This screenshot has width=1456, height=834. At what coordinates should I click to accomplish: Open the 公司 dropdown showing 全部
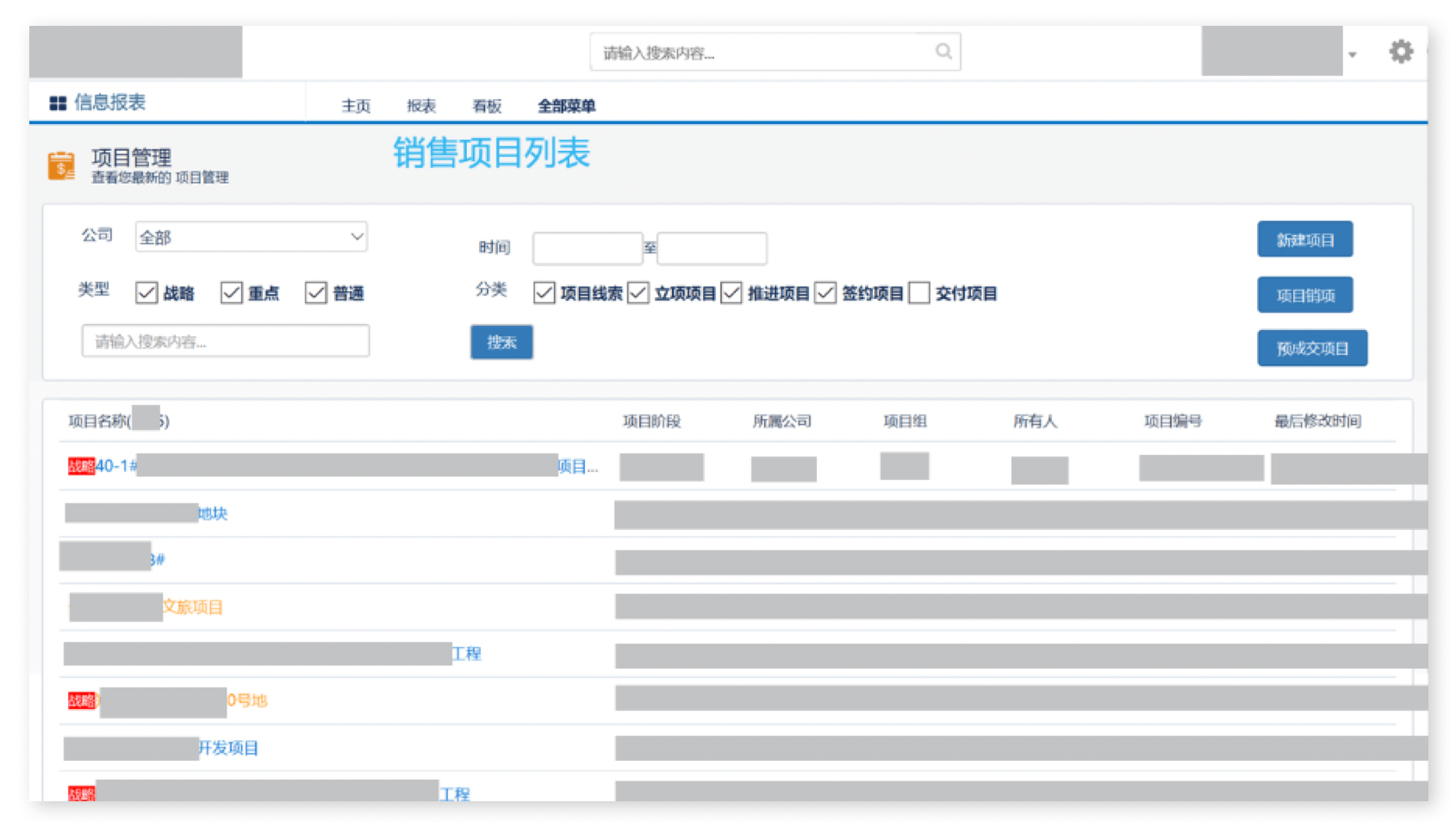[x=251, y=237]
